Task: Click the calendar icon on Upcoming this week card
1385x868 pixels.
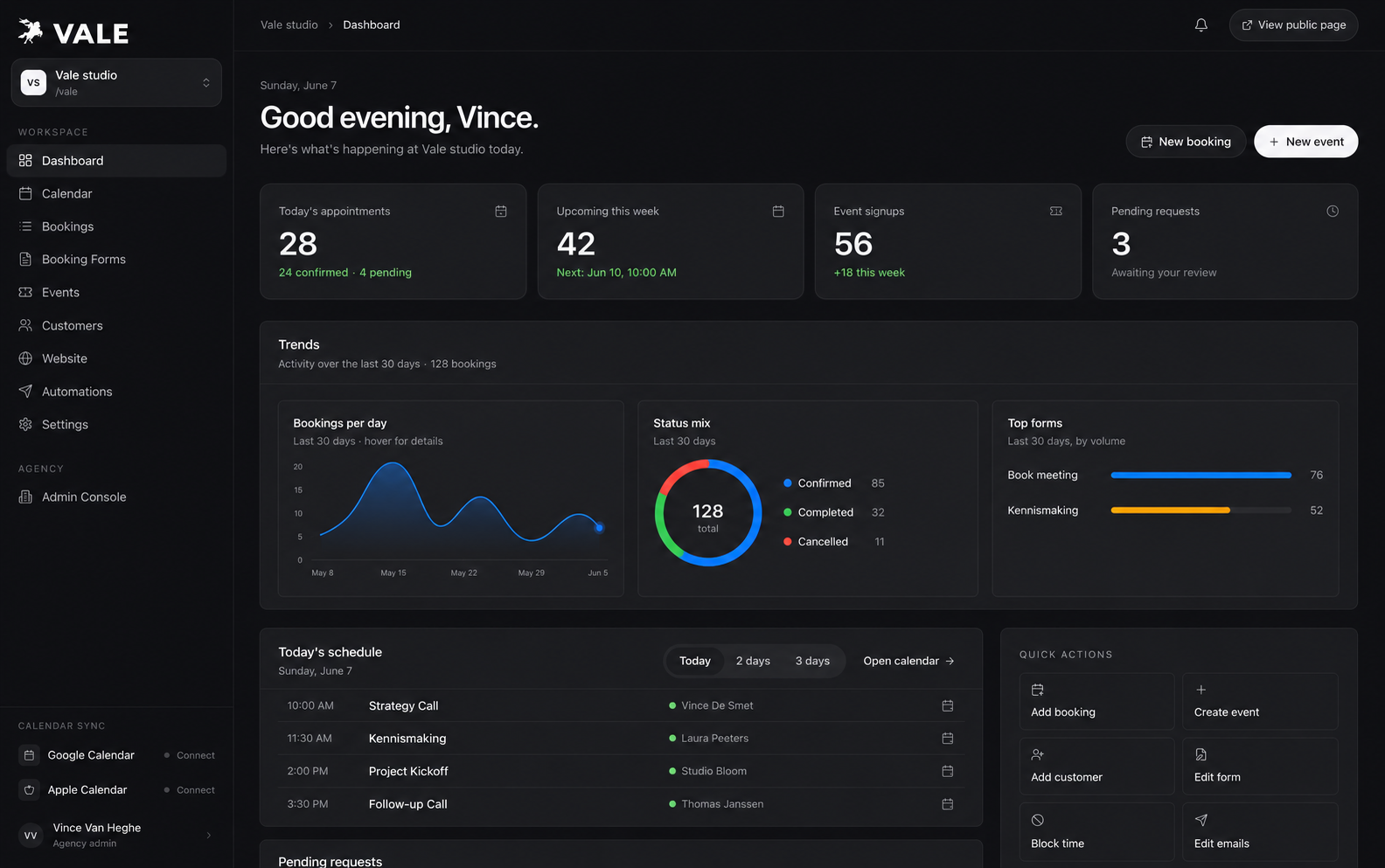Action: pyautogui.click(x=778, y=212)
